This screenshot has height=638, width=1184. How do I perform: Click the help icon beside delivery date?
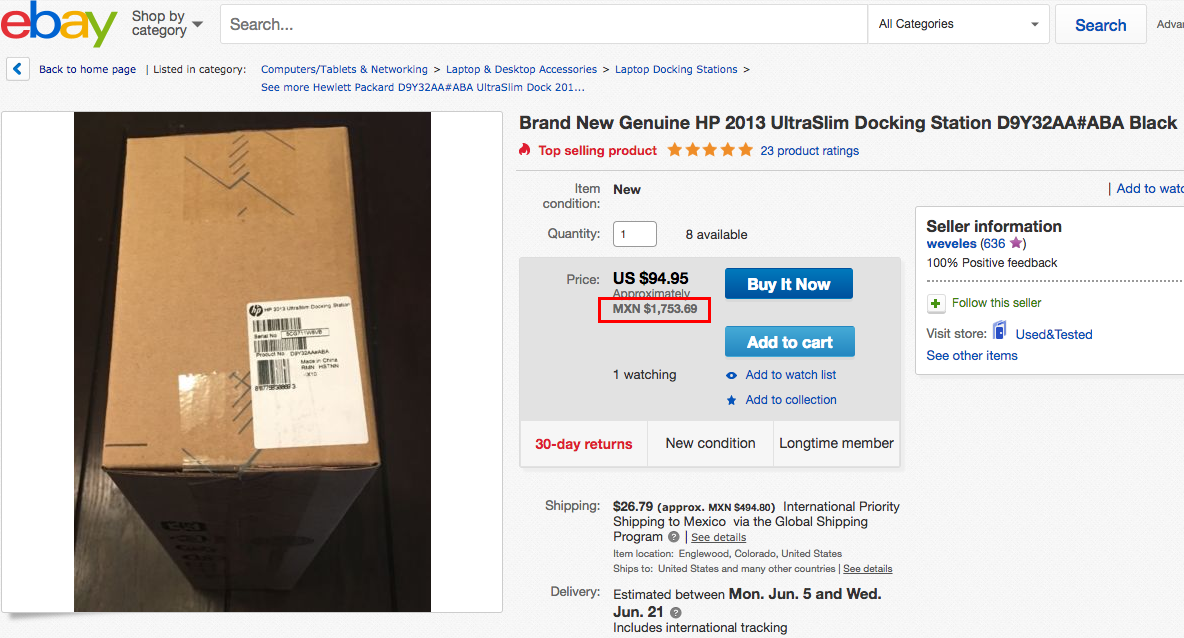(x=676, y=612)
